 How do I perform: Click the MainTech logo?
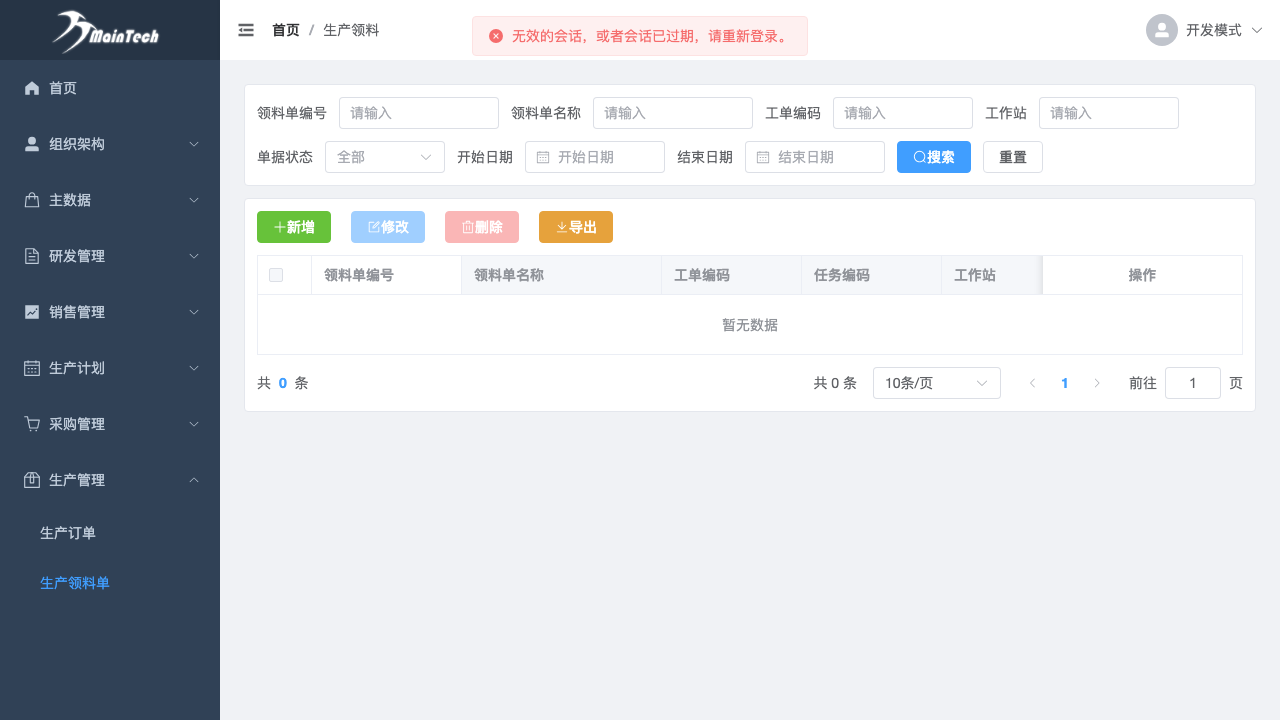coord(108,31)
